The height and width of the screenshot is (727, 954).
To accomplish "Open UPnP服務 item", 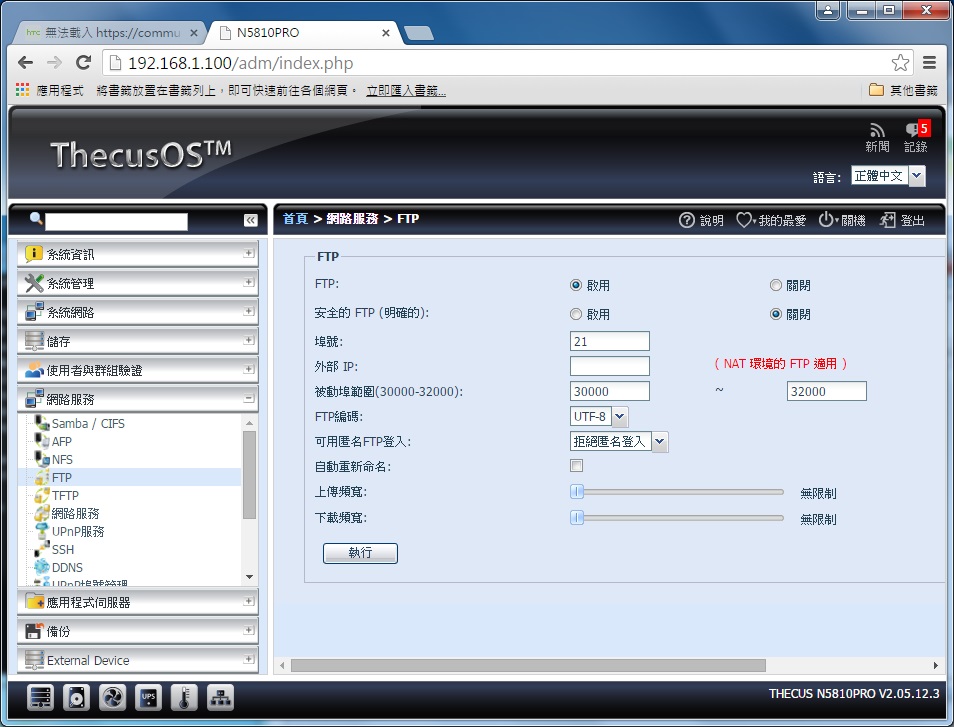I will pos(78,532).
